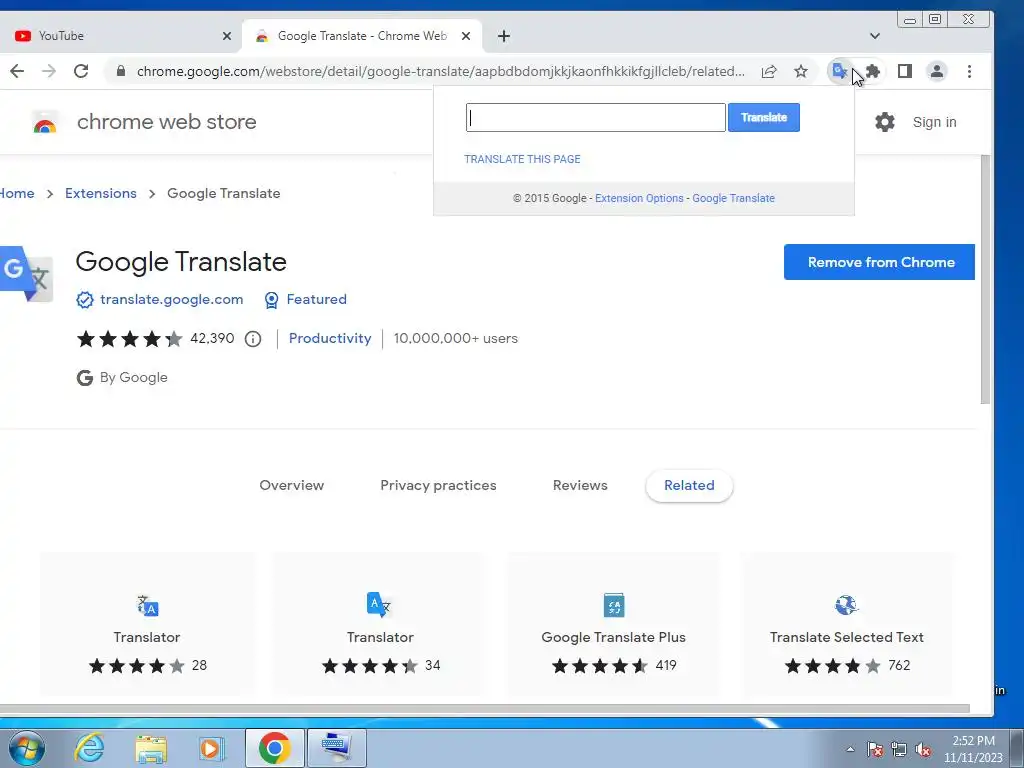Open the Translator card rated 34

pyautogui.click(x=380, y=624)
